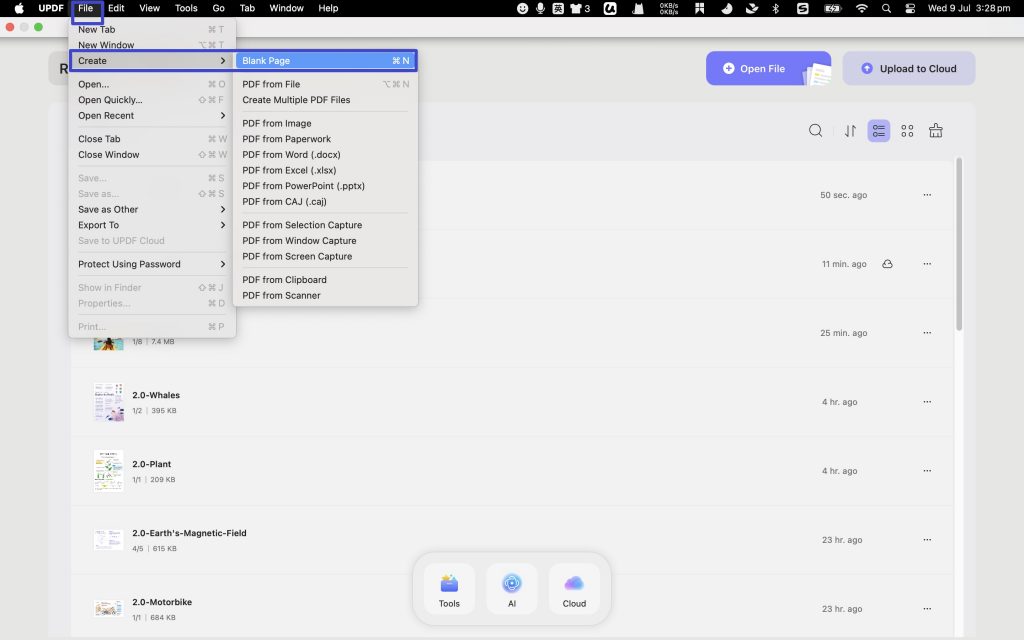1024x640 pixels.
Task: Open more options for 2.0-Earth's-Magnetic-Field row
Action: point(927,539)
